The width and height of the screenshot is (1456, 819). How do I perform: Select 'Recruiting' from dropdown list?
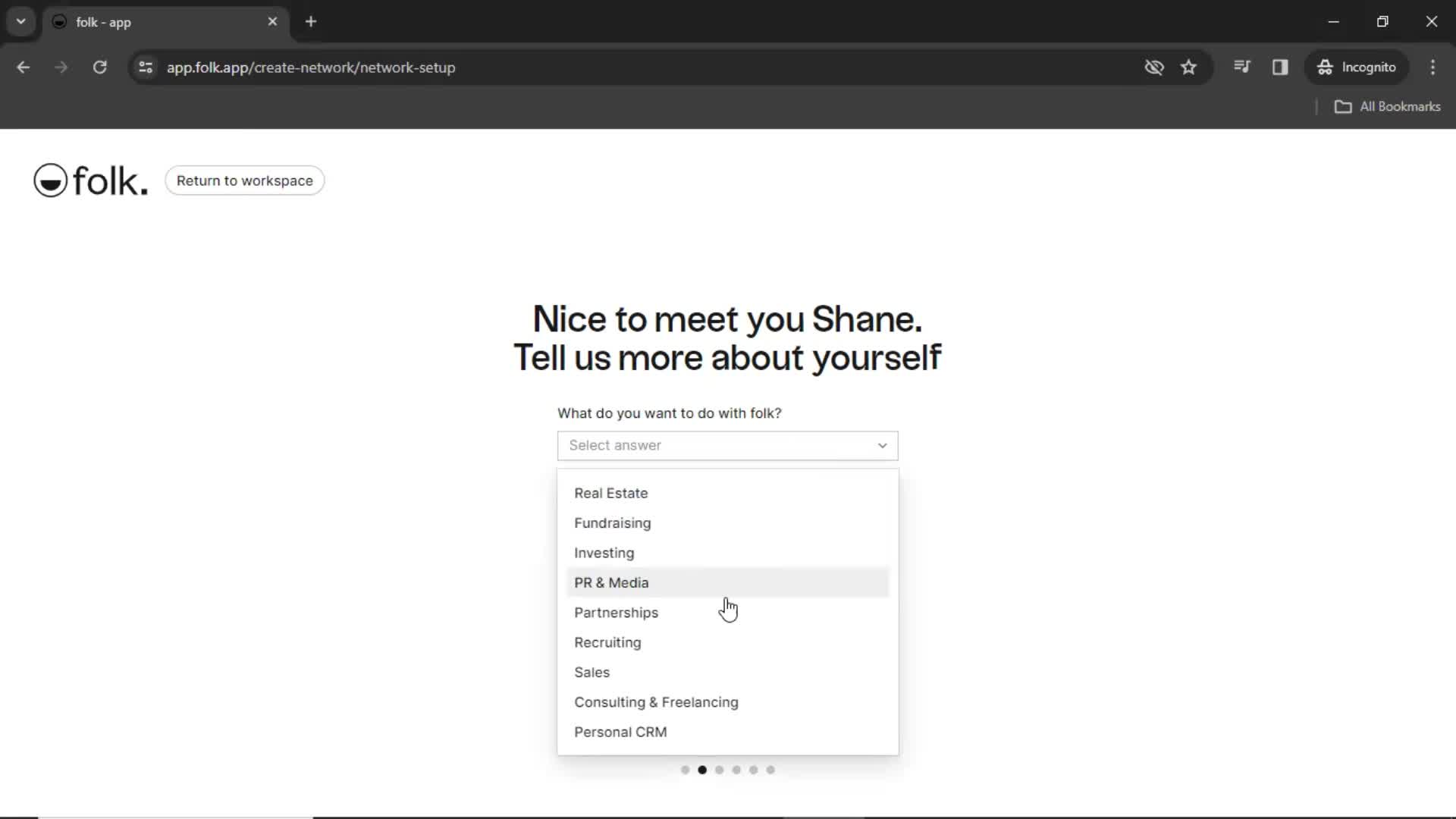point(608,642)
